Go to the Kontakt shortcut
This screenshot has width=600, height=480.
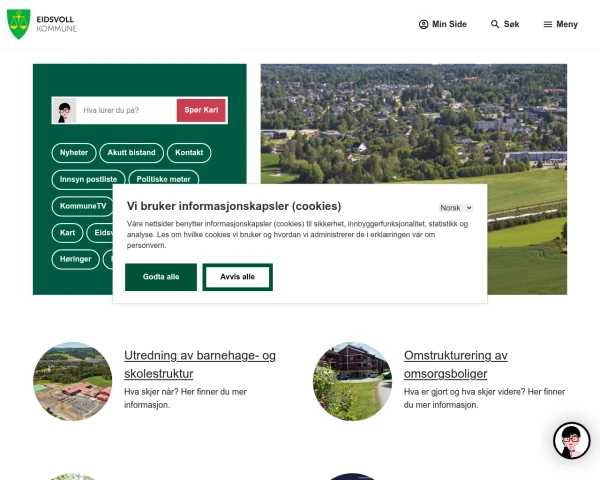189,153
